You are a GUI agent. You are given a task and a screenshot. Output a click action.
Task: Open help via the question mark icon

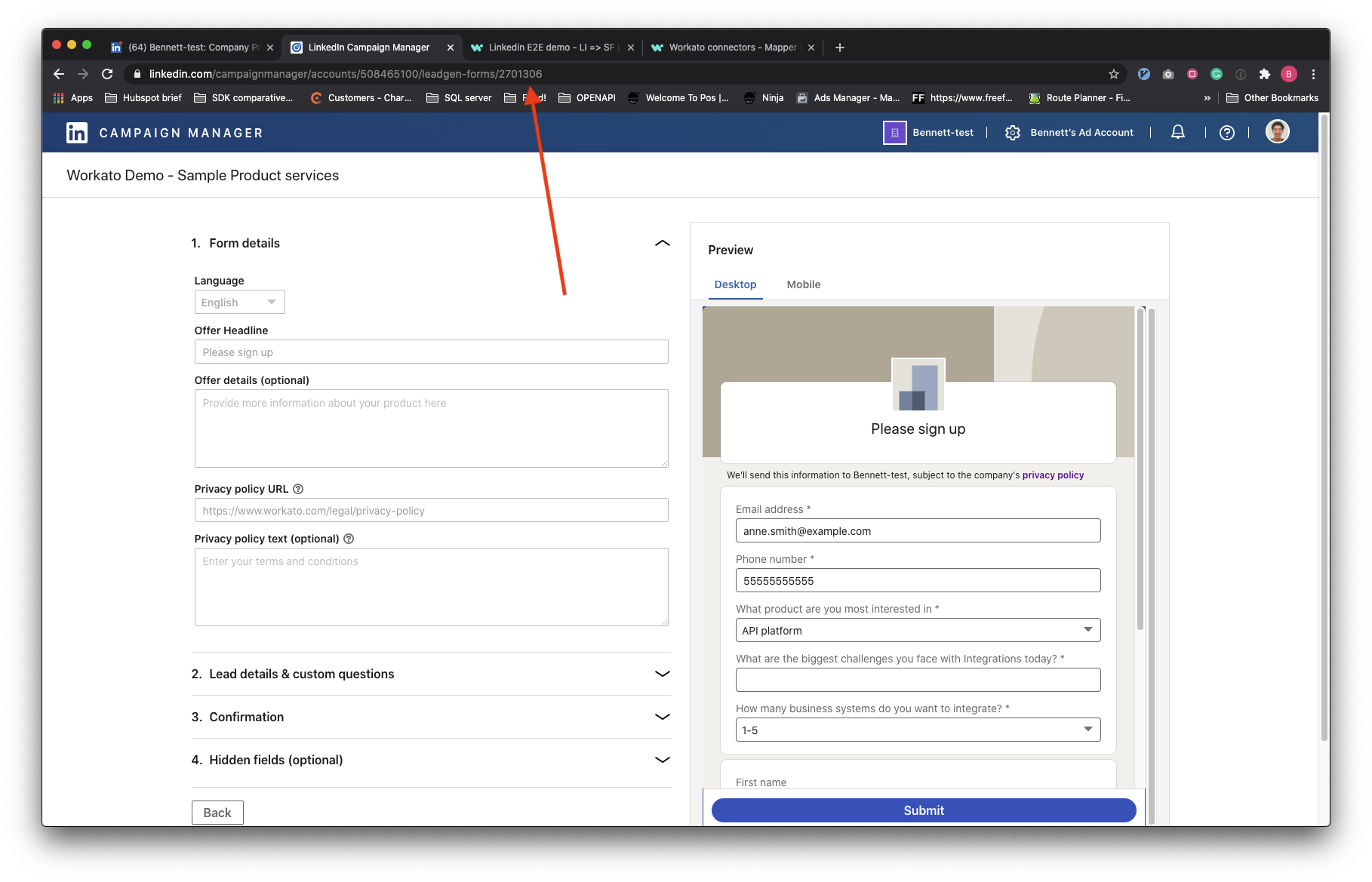pos(1226,132)
